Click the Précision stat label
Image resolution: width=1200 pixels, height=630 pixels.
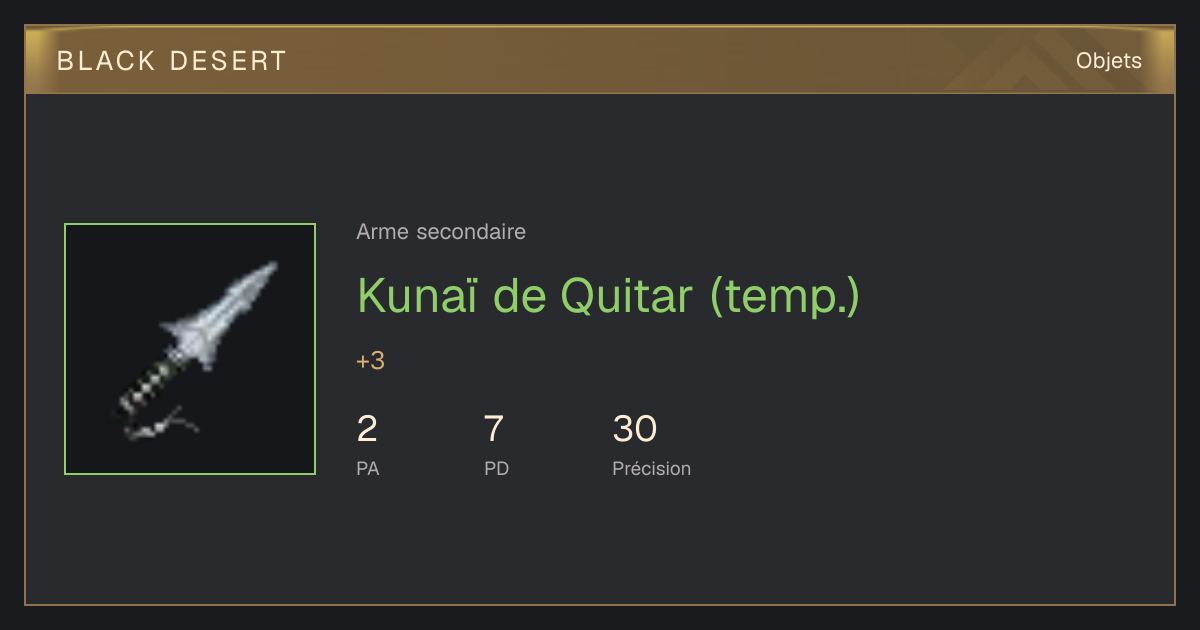[x=651, y=468]
